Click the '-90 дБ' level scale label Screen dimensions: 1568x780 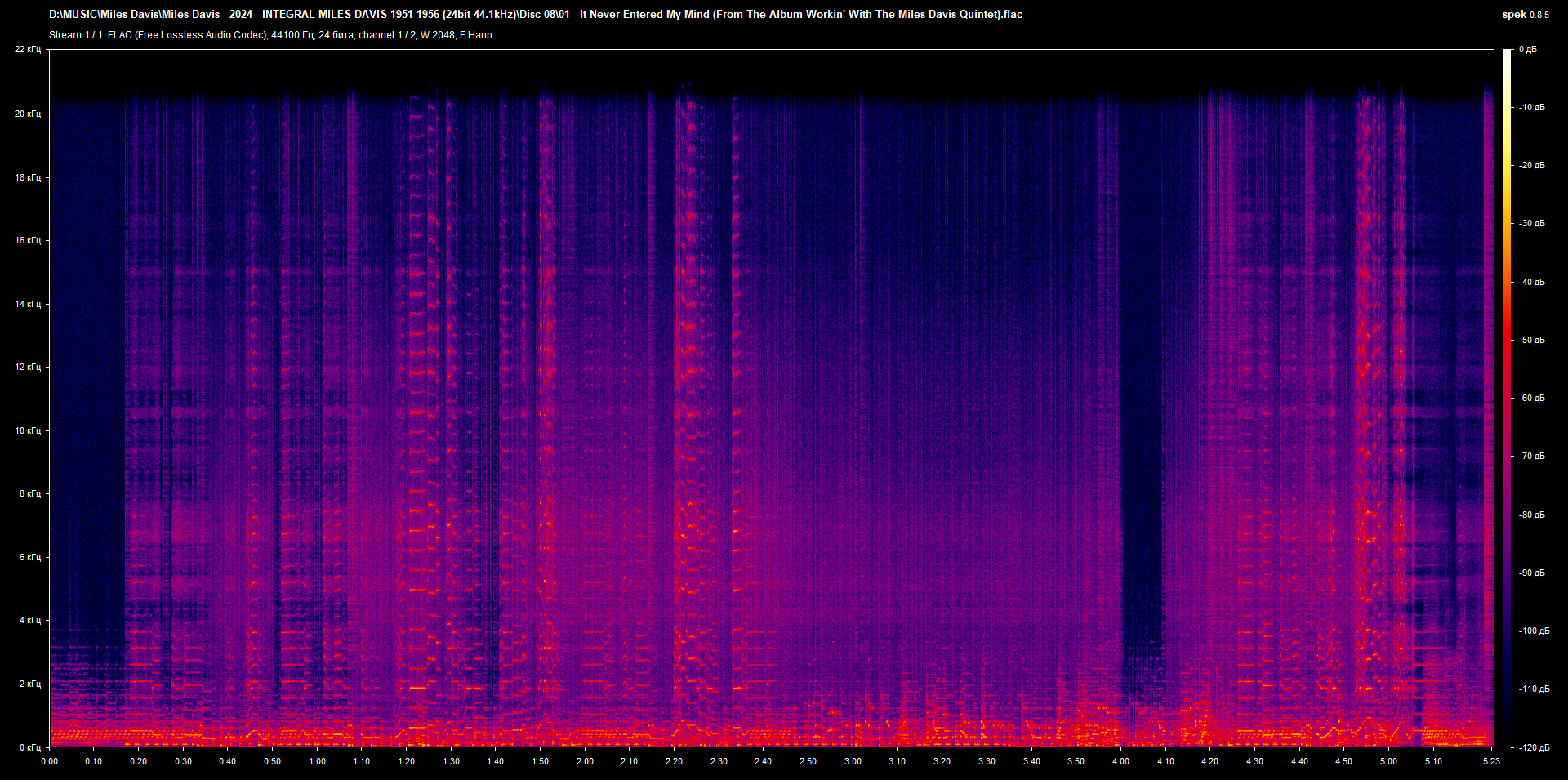[x=1532, y=573]
